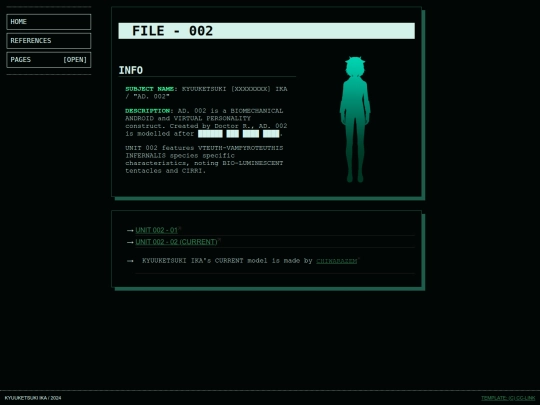This screenshot has width=540, height=405.
Task: Expand the PAGES [OPEN] menu
Action: 49,60
